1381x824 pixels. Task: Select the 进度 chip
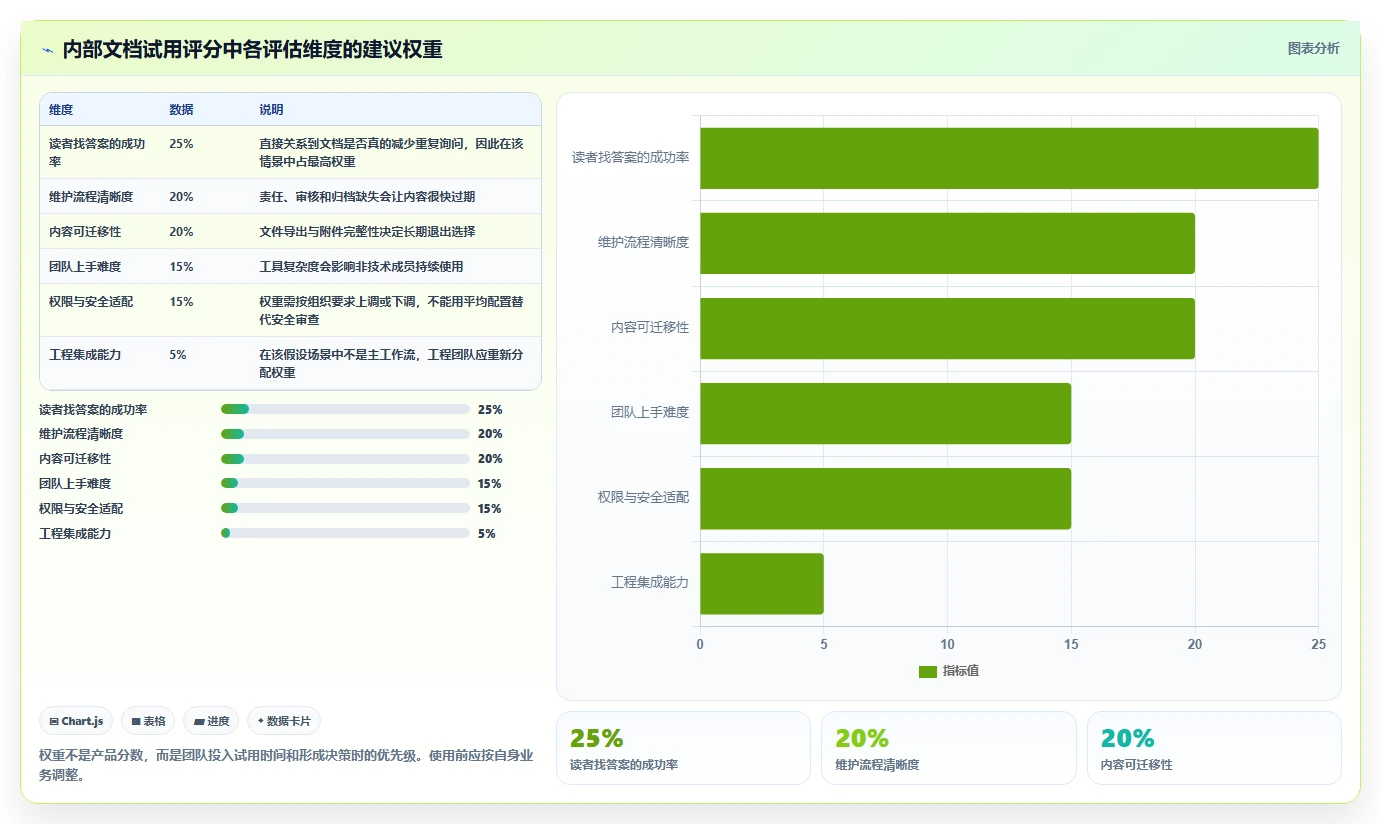(211, 721)
